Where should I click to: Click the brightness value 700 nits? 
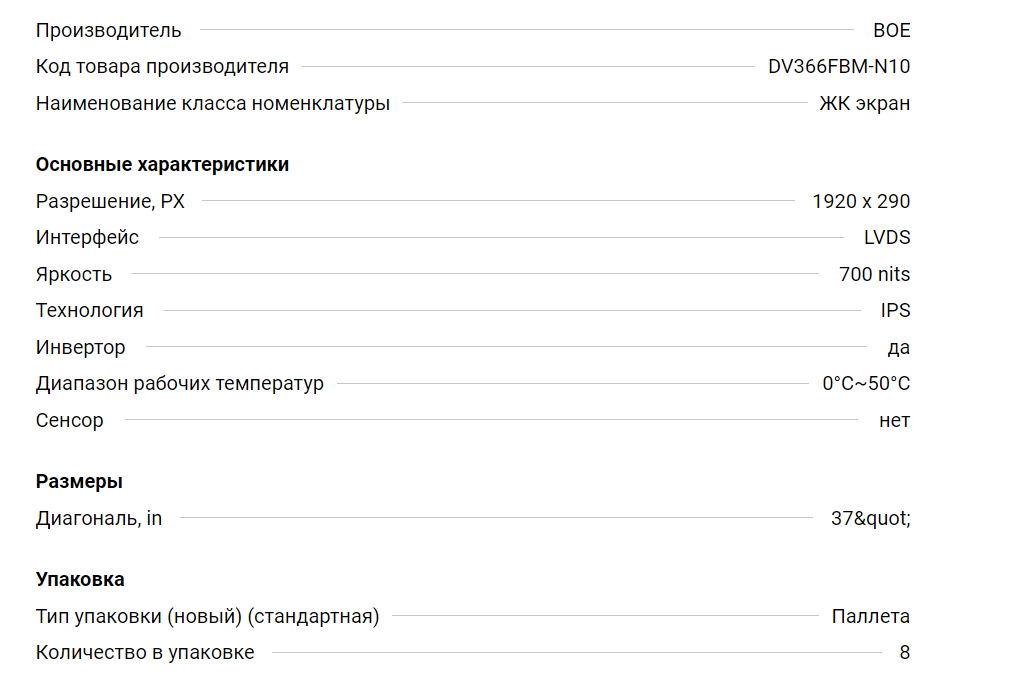[874, 274]
